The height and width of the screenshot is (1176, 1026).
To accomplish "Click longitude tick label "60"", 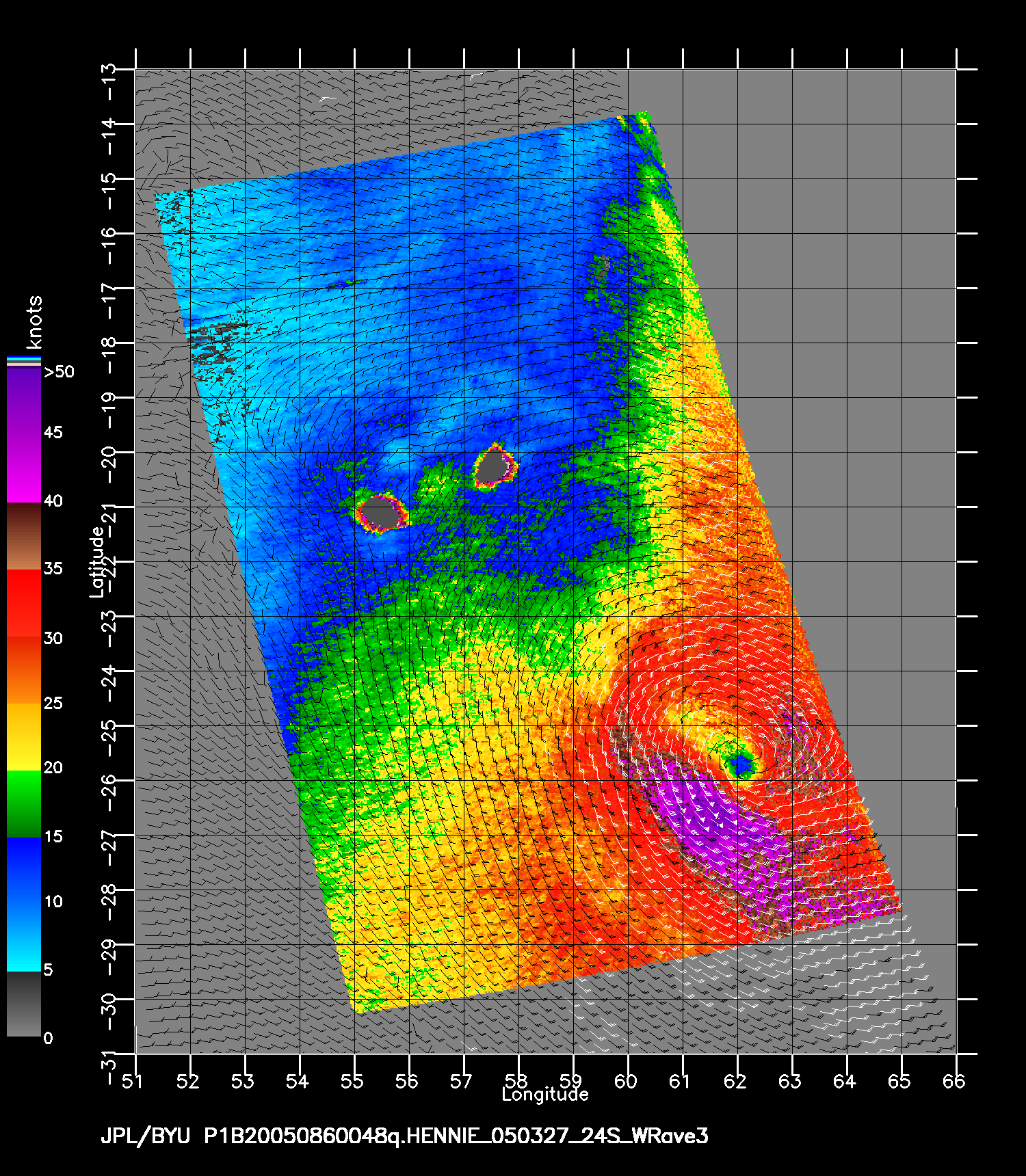I will (626, 1080).
